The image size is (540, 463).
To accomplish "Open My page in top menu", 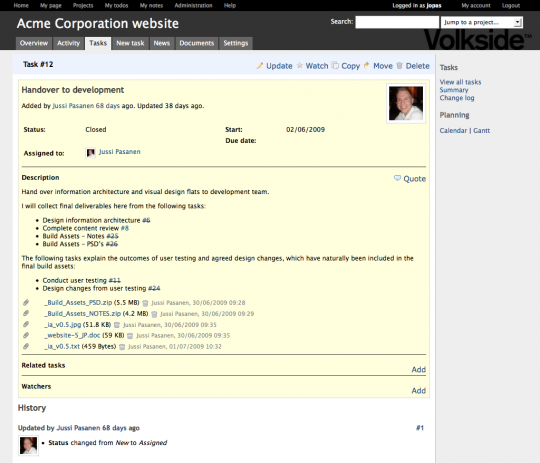I will (51, 6).
